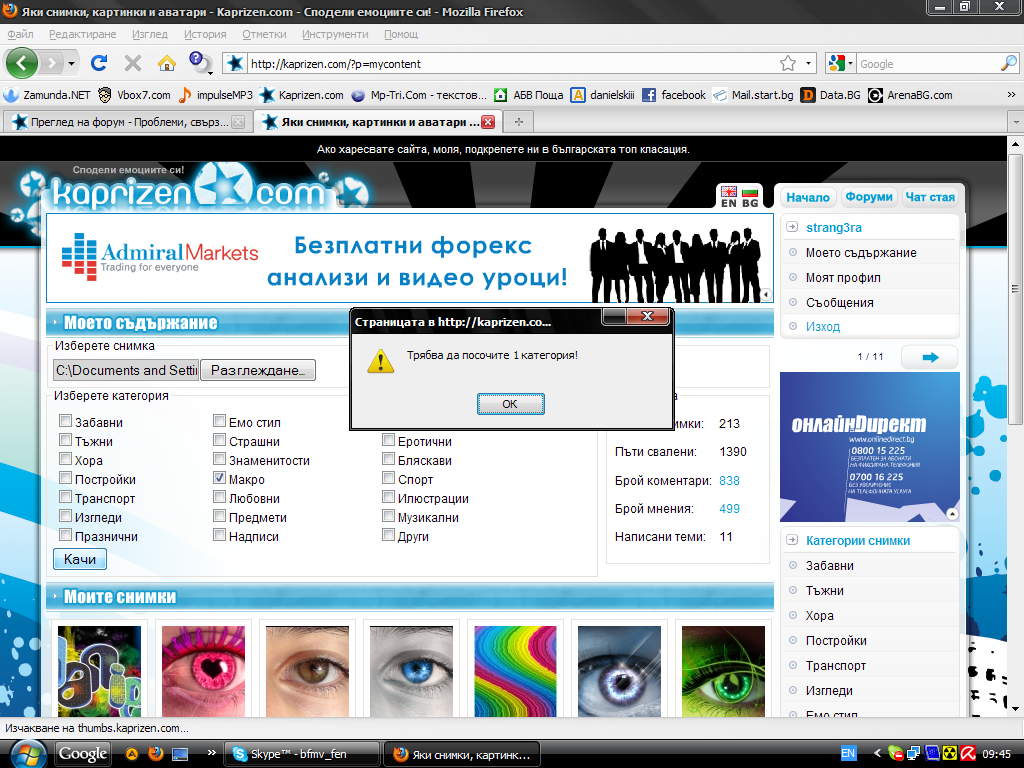The image size is (1024, 768).
Task: Click the help magnifier toolbar icon
Action: tap(200, 63)
